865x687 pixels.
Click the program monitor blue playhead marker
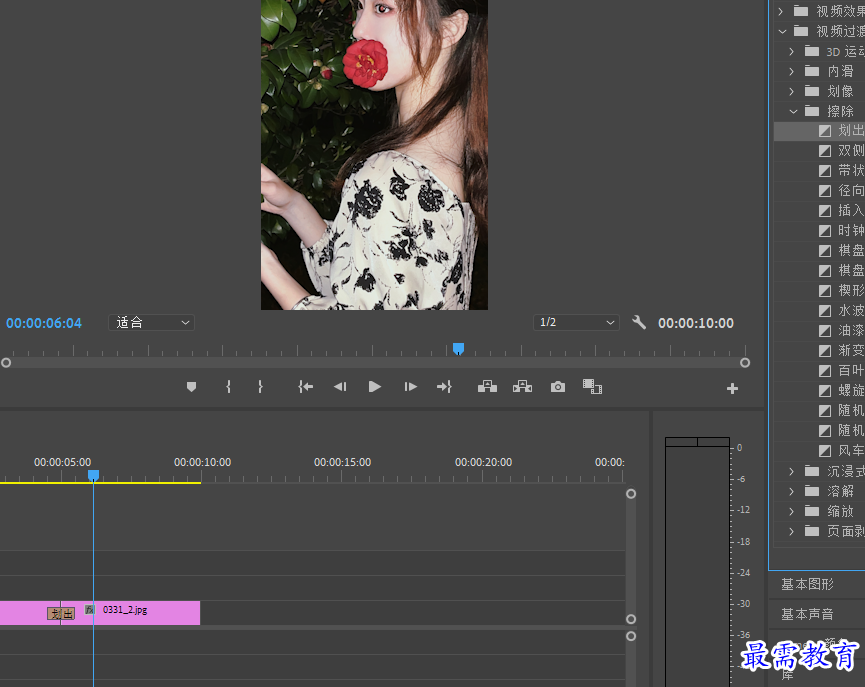[x=458, y=348]
